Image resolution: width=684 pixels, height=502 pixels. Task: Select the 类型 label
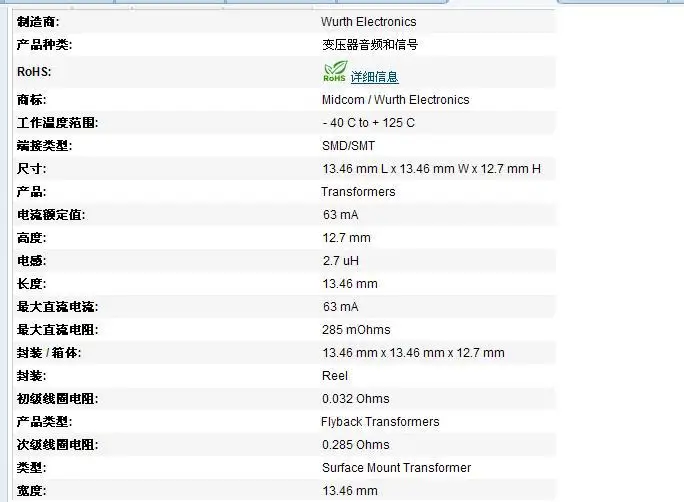point(31,468)
